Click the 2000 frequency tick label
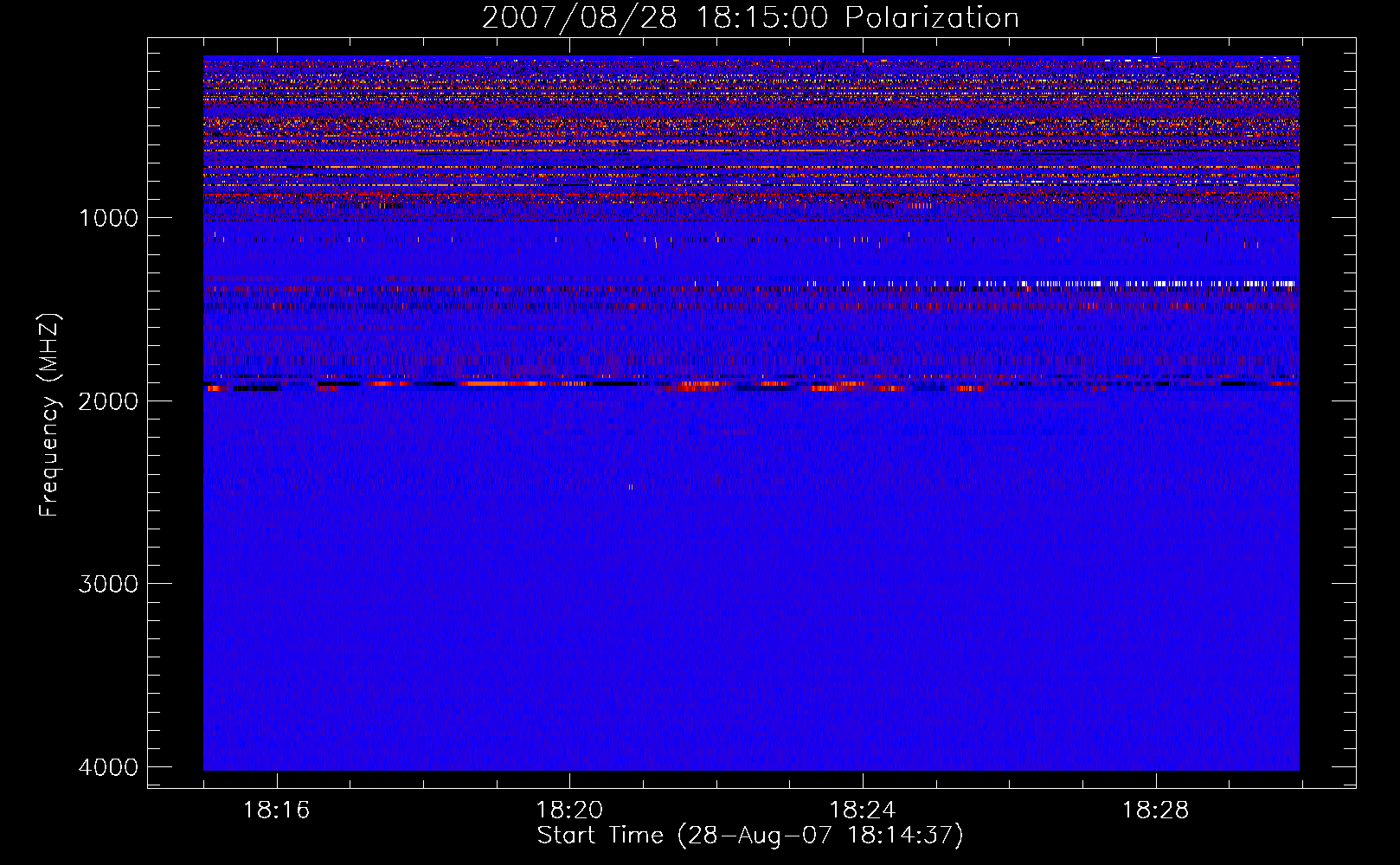 click(x=108, y=400)
